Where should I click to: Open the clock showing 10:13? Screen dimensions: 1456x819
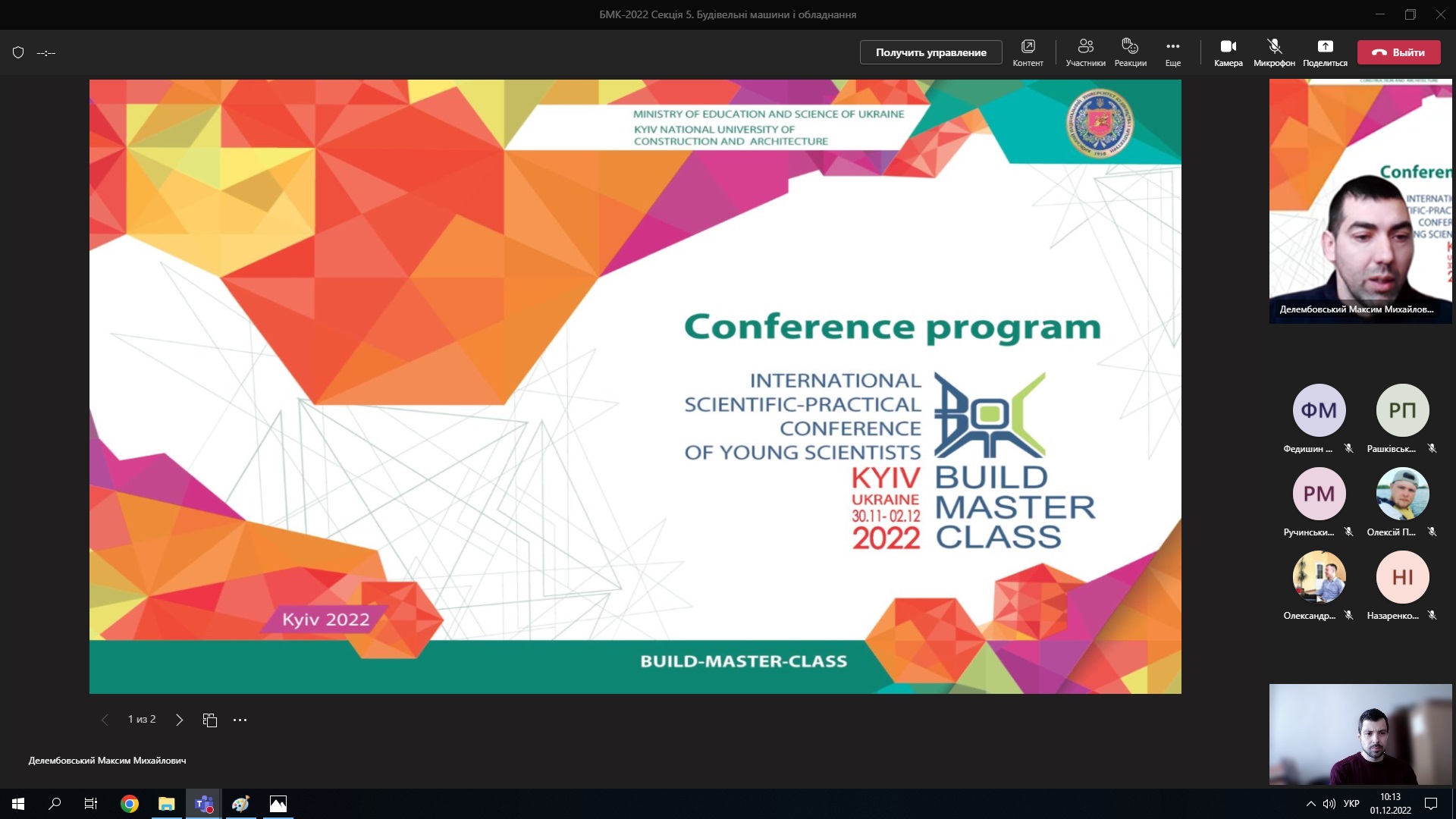coord(1390,804)
